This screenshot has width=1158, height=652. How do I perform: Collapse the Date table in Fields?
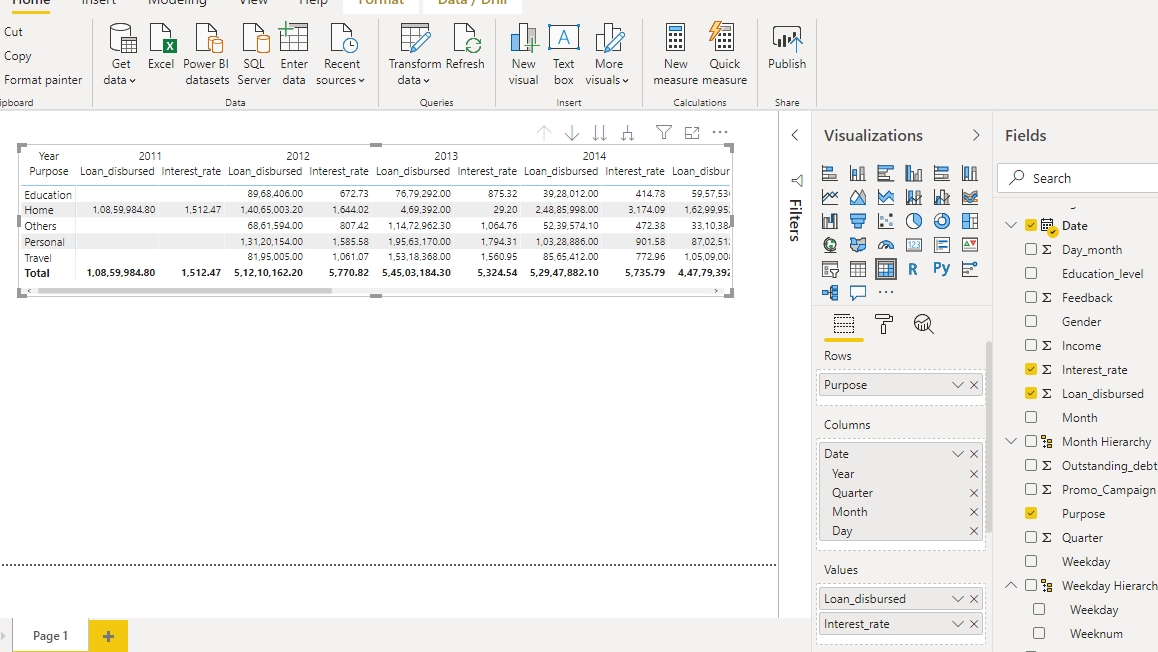tap(1011, 226)
